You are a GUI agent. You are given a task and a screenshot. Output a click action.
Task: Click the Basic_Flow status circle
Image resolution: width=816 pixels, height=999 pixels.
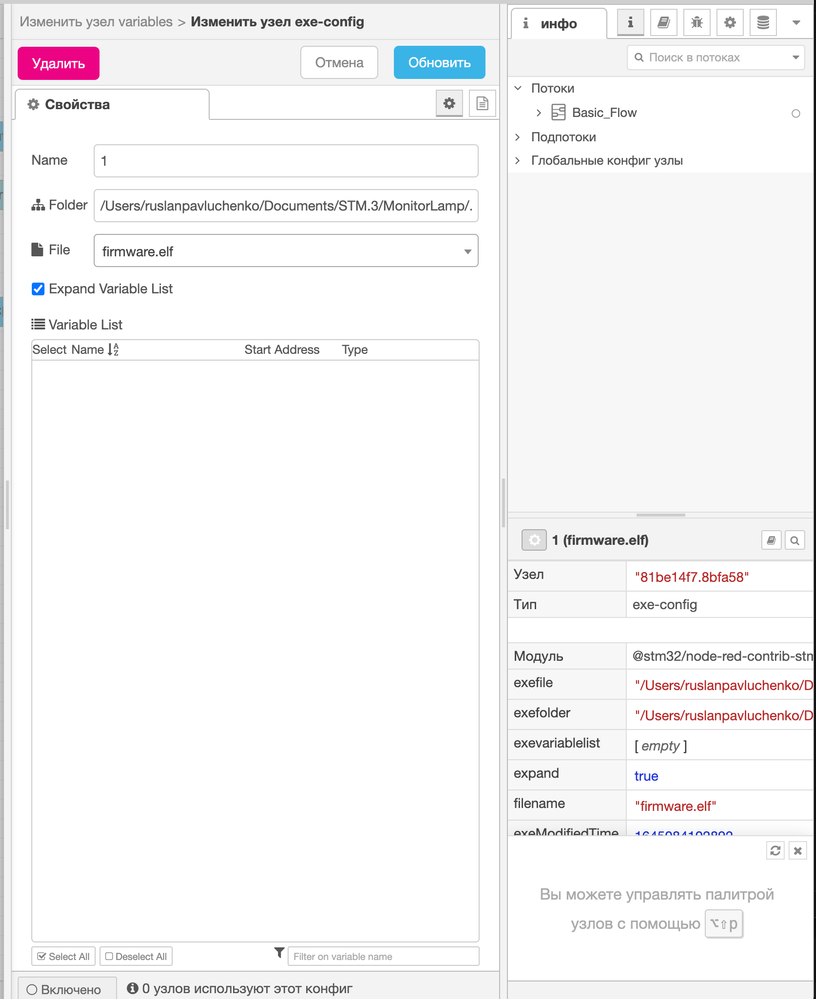[x=796, y=113]
